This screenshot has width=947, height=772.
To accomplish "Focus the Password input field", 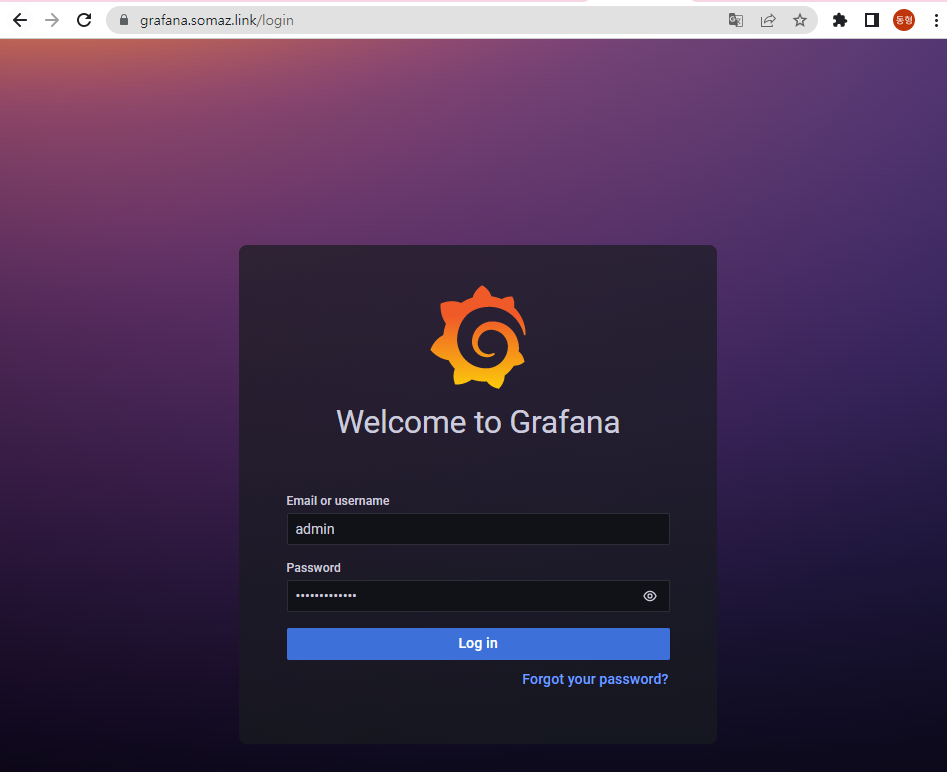I will point(478,596).
